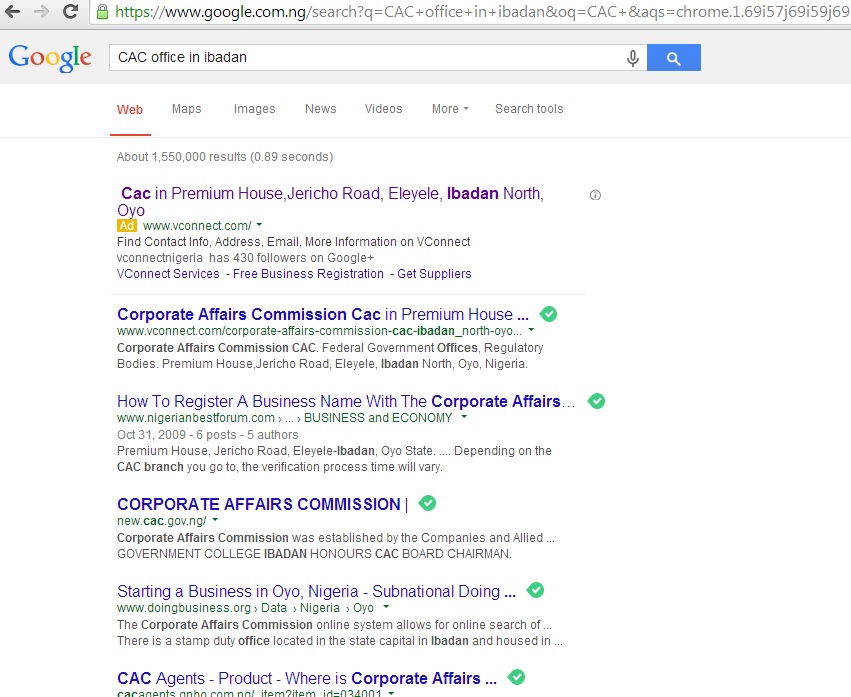The width and height of the screenshot is (851, 697).
Task: Click the new.cac.gov.ng/ URL text
Action: pos(162,521)
